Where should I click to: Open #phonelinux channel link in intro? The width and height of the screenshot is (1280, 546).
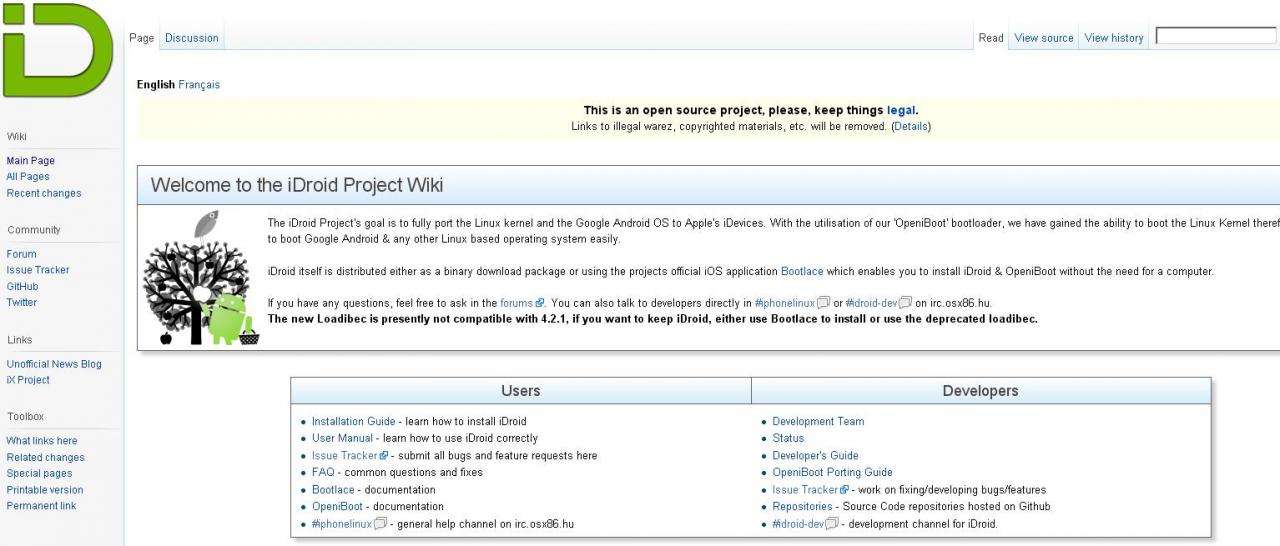coord(785,303)
